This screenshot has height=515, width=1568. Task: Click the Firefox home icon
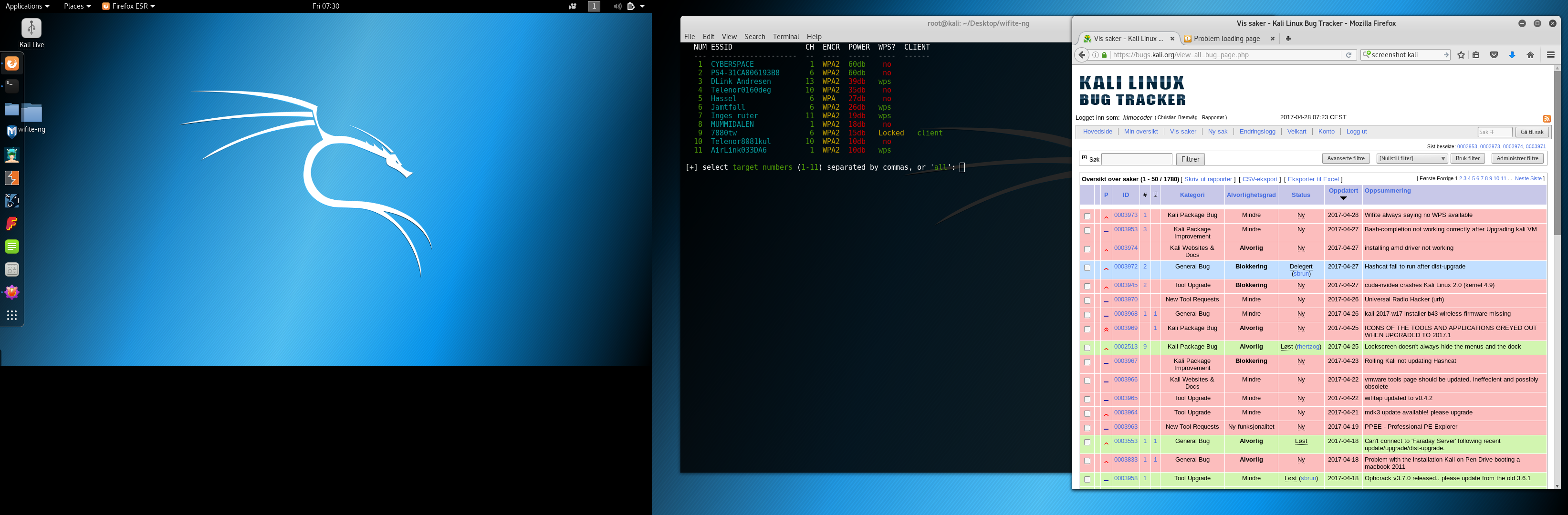[1530, 55]
